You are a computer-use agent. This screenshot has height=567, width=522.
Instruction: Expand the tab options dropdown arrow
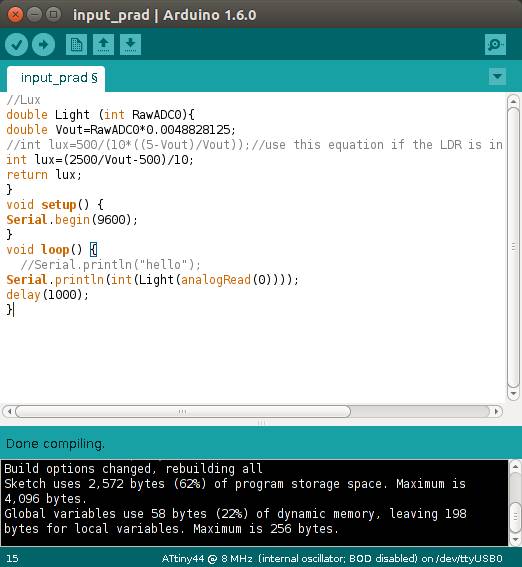[497, 76]
